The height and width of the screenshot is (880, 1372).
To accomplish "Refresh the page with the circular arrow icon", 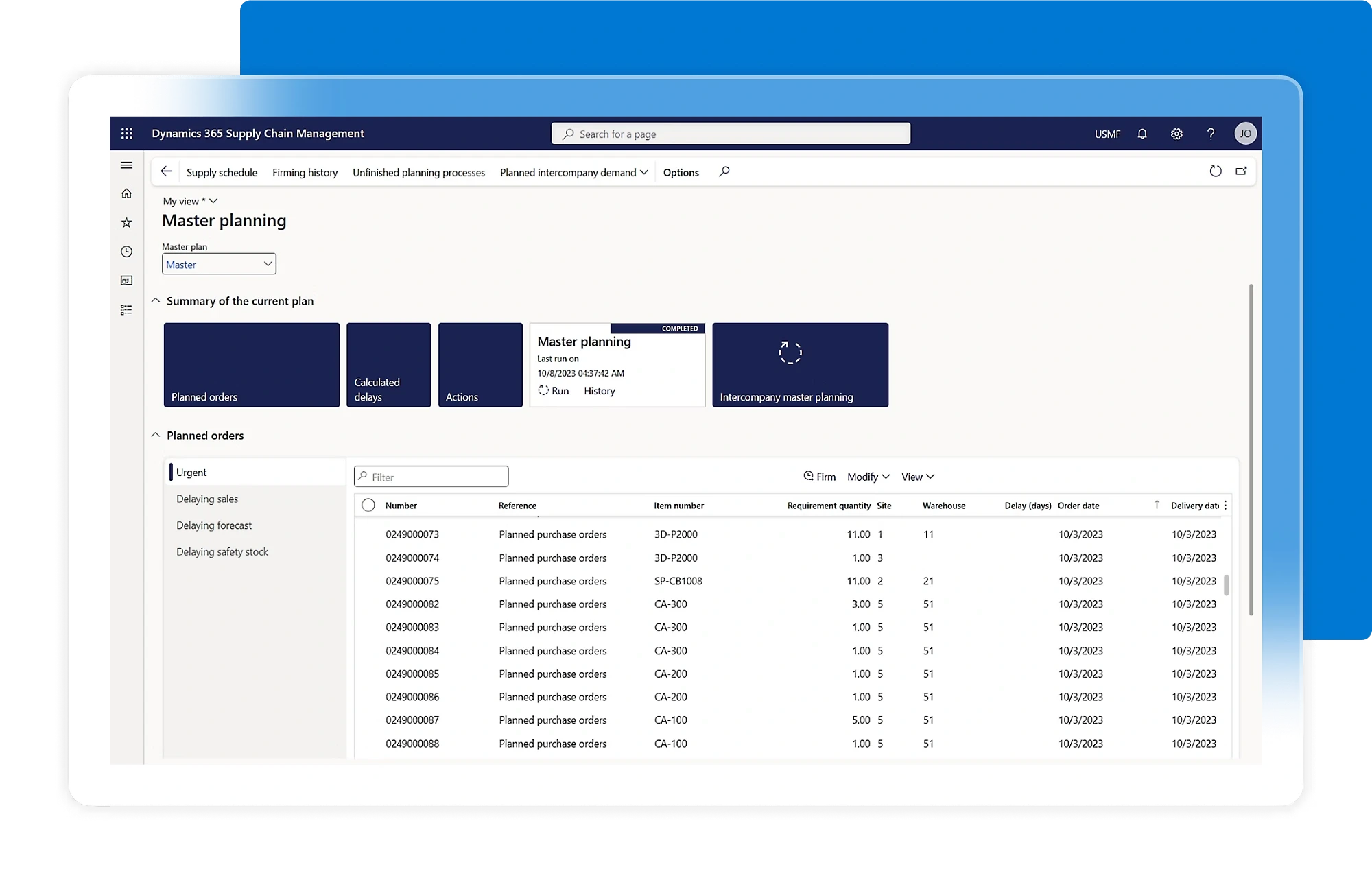I will coord(1216,171).
